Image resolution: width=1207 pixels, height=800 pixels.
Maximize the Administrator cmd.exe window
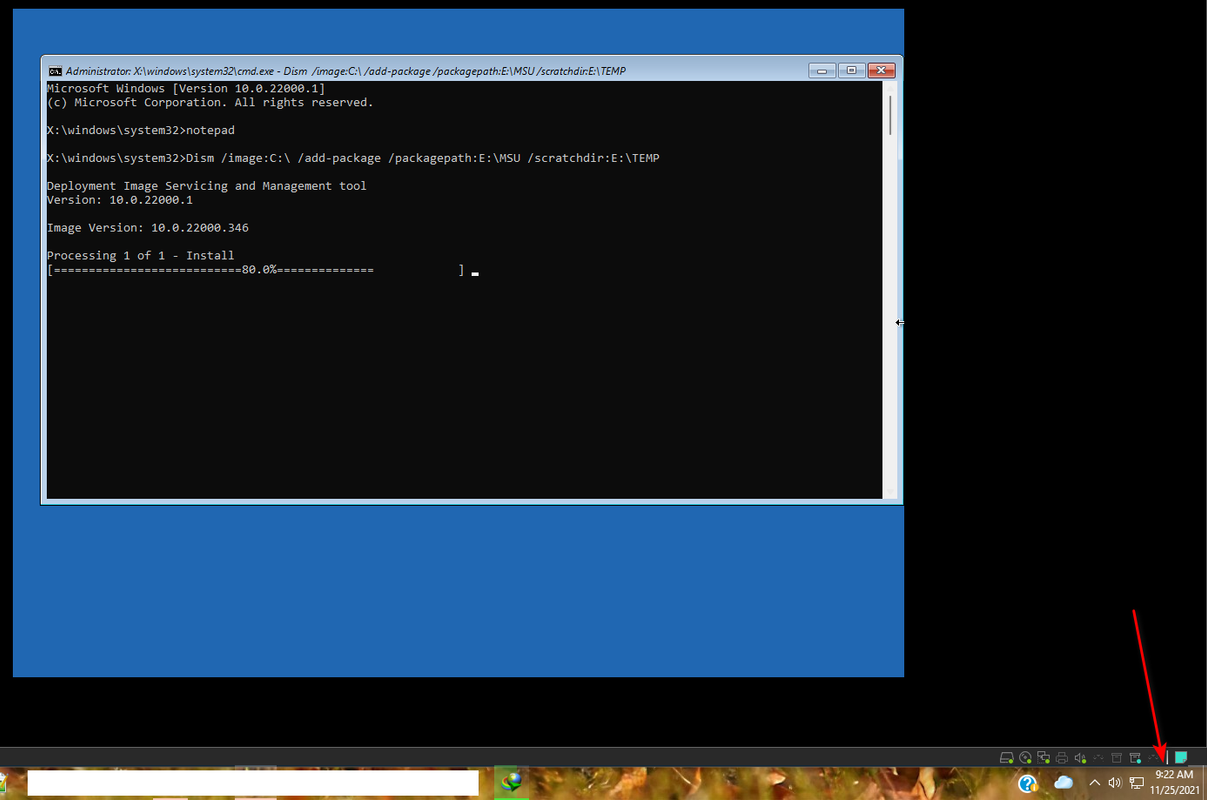point(851,70)
